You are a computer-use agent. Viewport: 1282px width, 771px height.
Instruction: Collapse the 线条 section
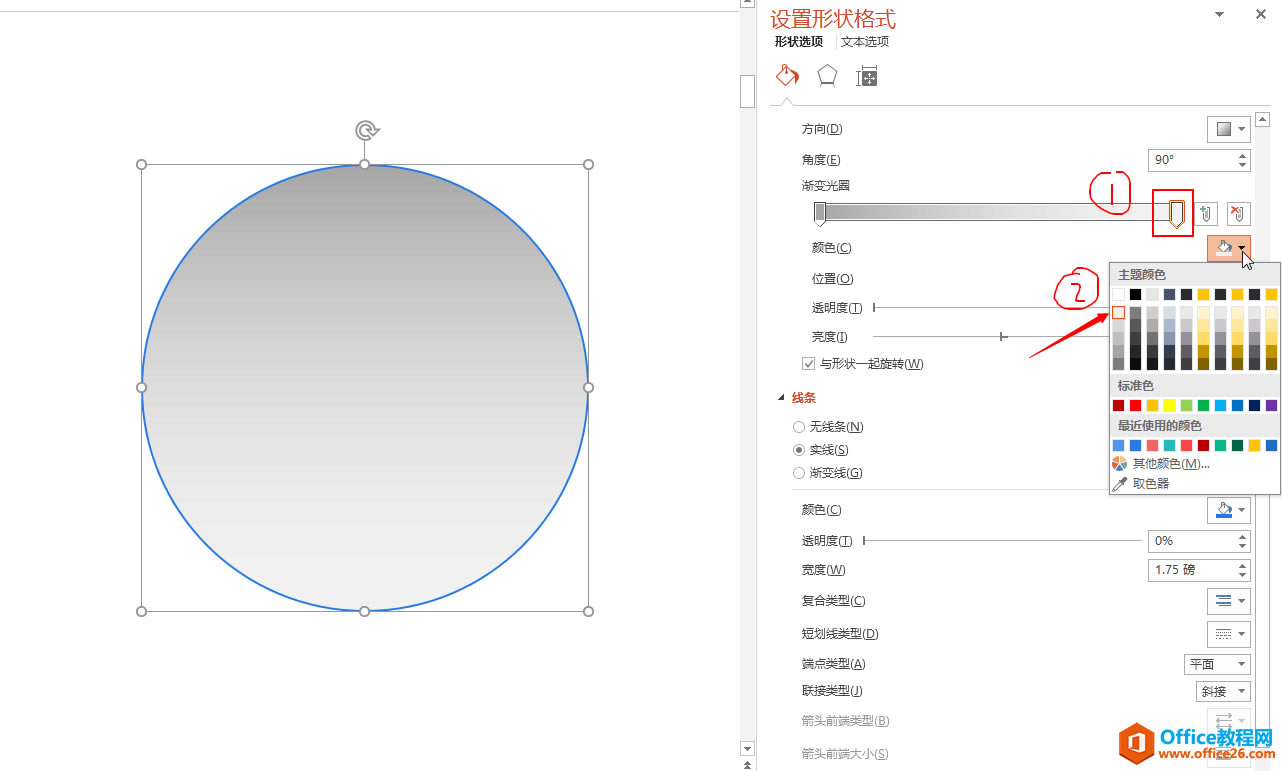782,398
